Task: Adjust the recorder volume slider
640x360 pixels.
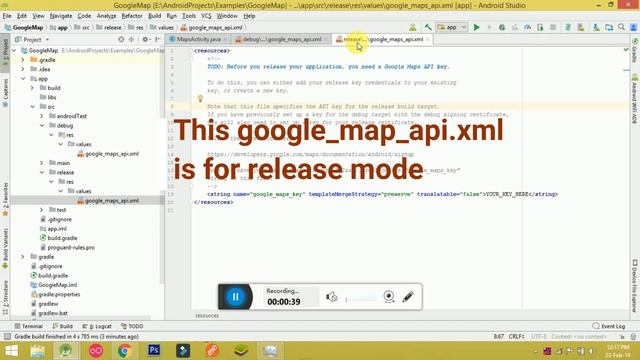Action: pyautogui.click(x=361, y=299)
